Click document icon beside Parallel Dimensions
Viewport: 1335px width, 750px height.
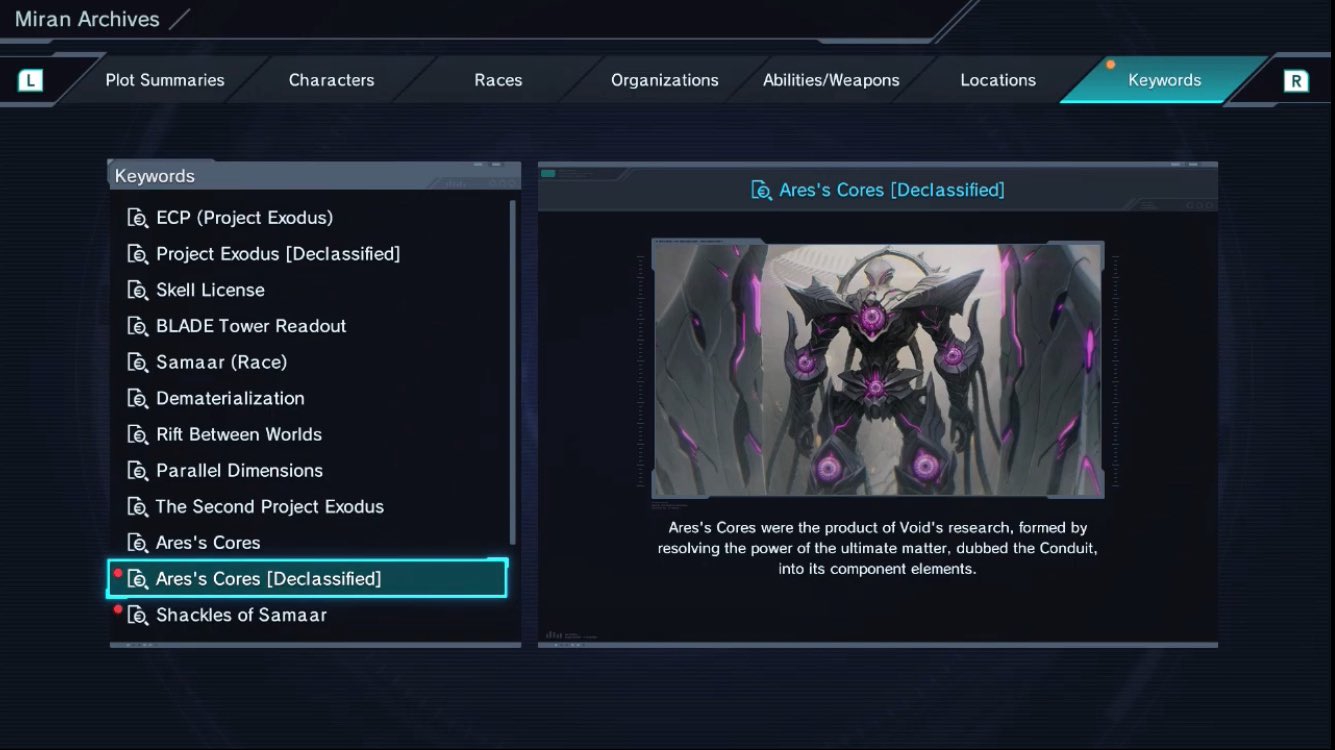pos(138,470)
